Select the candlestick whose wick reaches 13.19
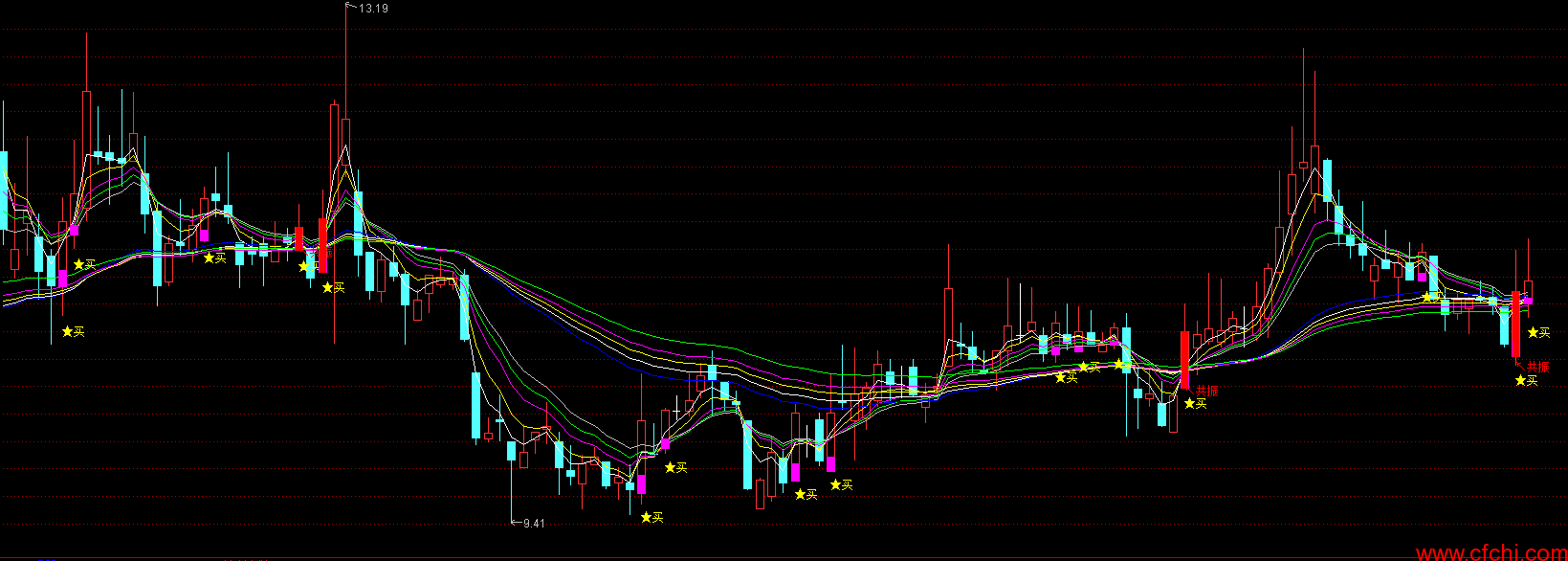Viewport: 1568px width, 561px height. tap(345, 144)
